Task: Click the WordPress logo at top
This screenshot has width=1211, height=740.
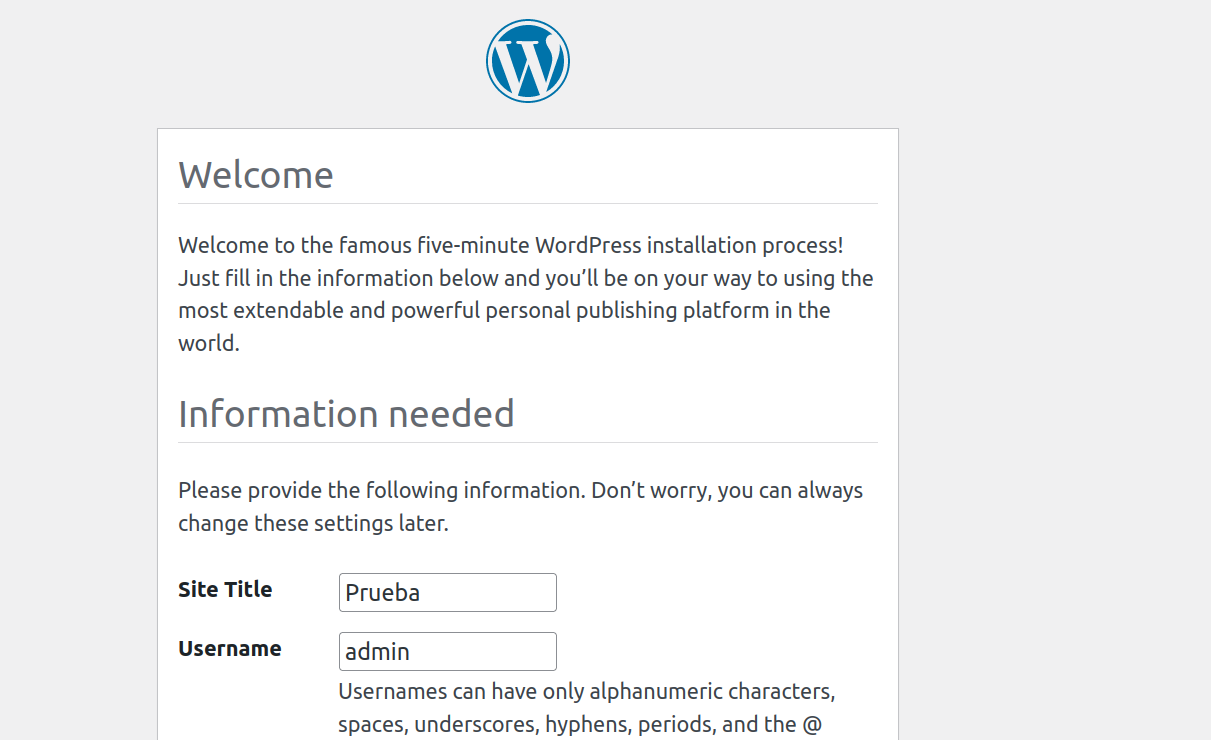Action: 528,61
